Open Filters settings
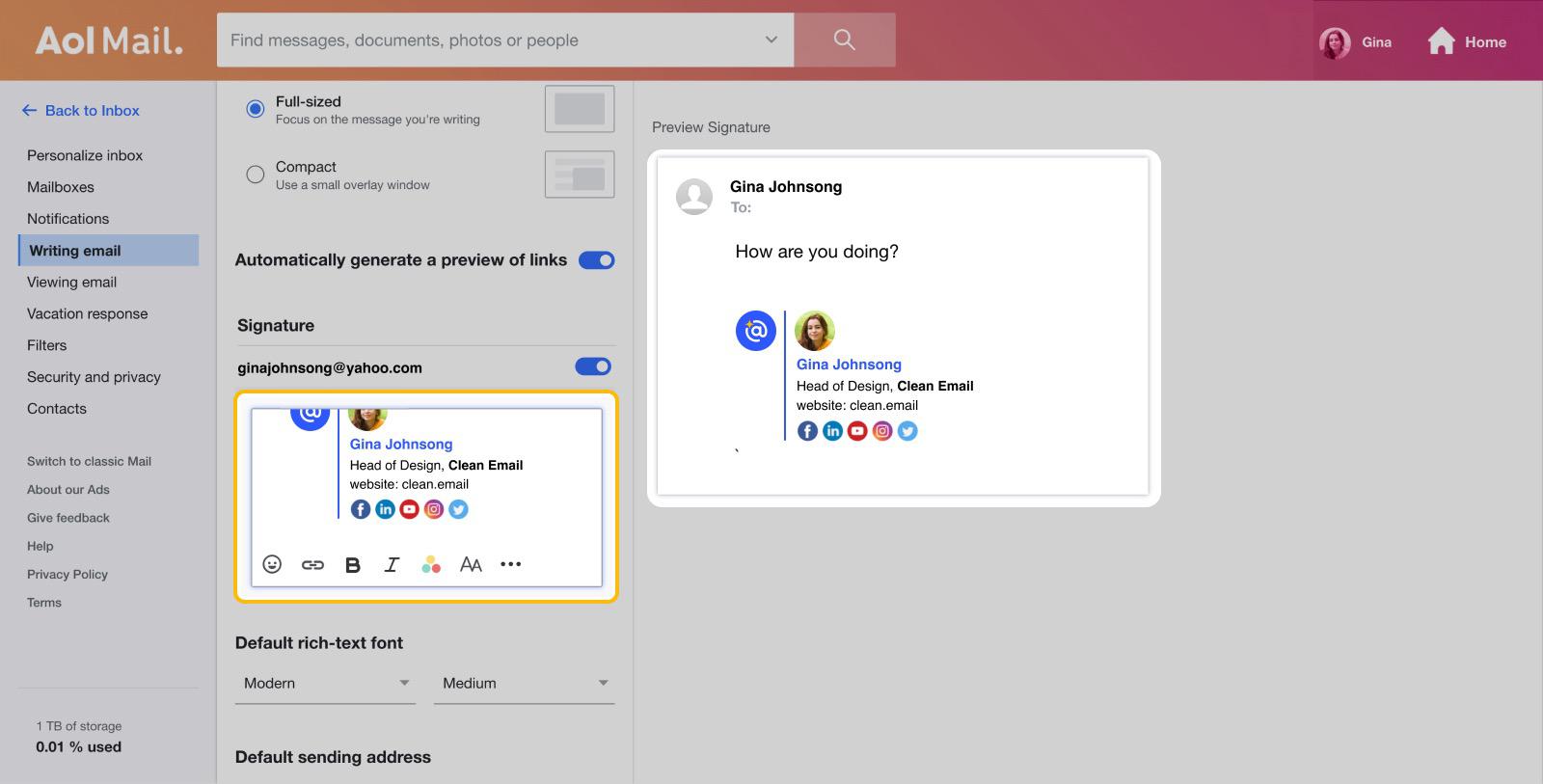The height and width of the screenshot is (784, 1543). pos(46,345)
